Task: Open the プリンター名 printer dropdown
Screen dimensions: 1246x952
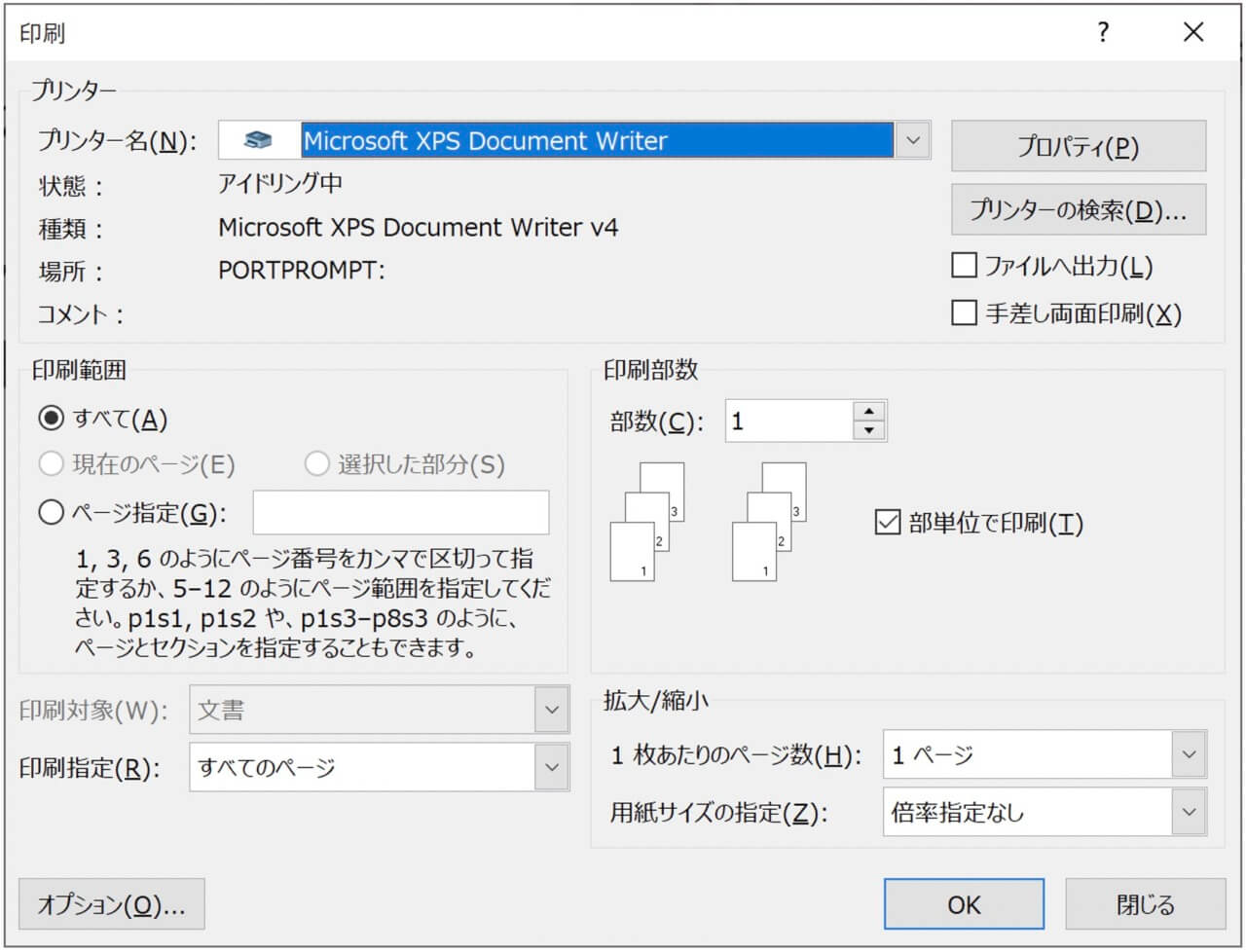Action: point(912,140)
